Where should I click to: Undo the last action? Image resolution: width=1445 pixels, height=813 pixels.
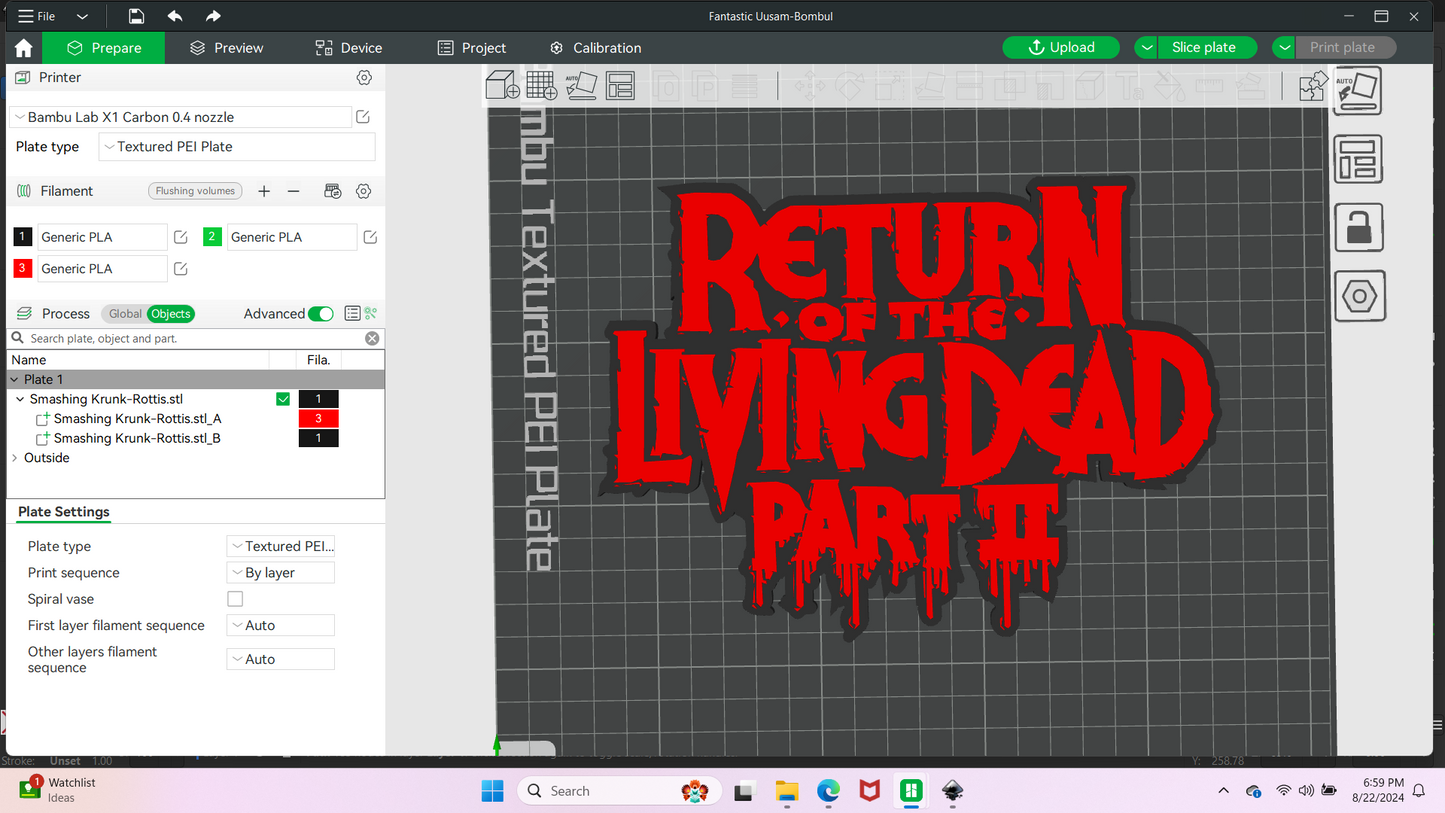(175, 16)
